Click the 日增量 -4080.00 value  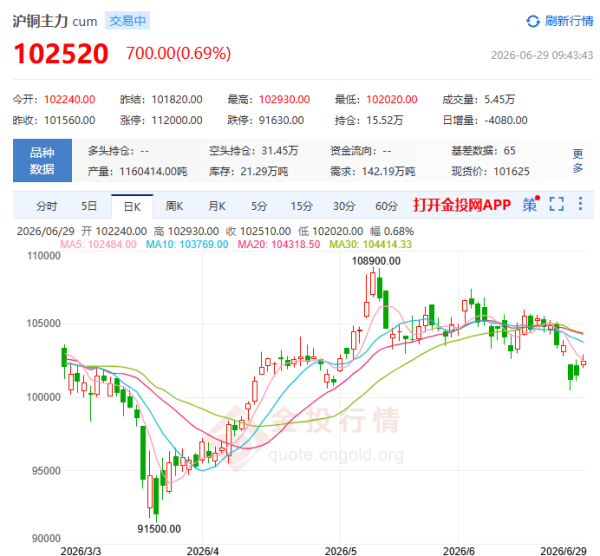(x=505, y=120)
